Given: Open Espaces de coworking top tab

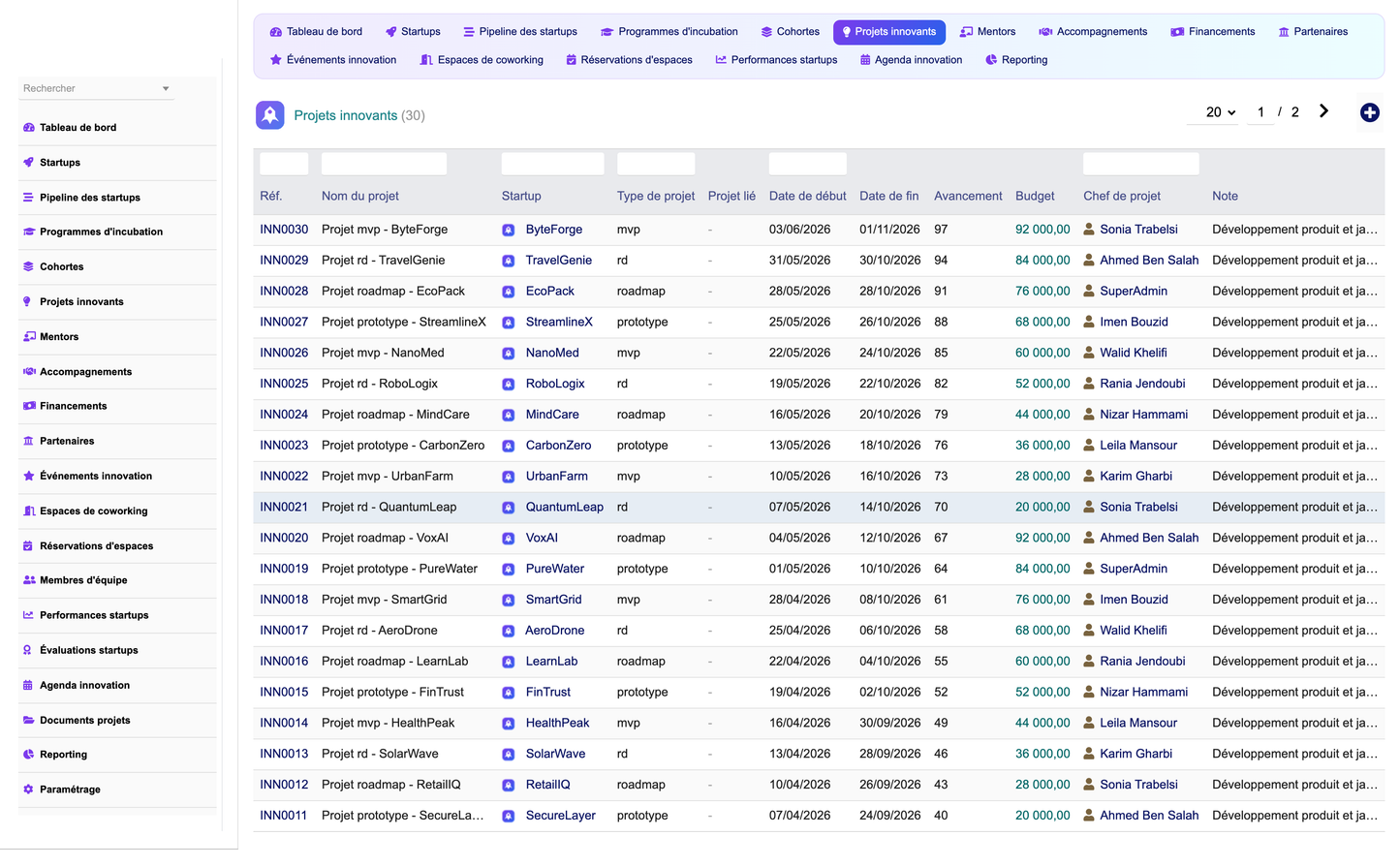Looking at the screenshot, I should [482, 60].
